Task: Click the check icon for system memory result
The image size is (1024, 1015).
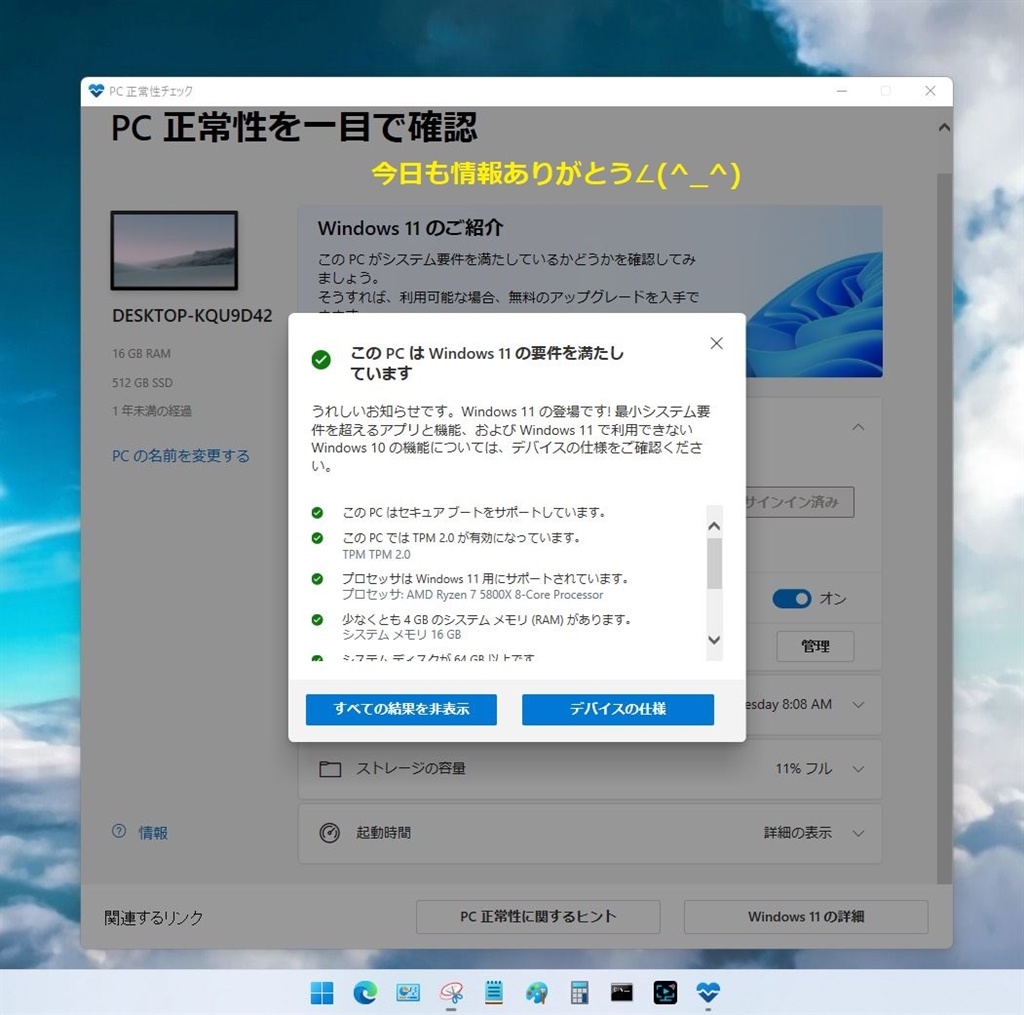Action: [317, 620]
